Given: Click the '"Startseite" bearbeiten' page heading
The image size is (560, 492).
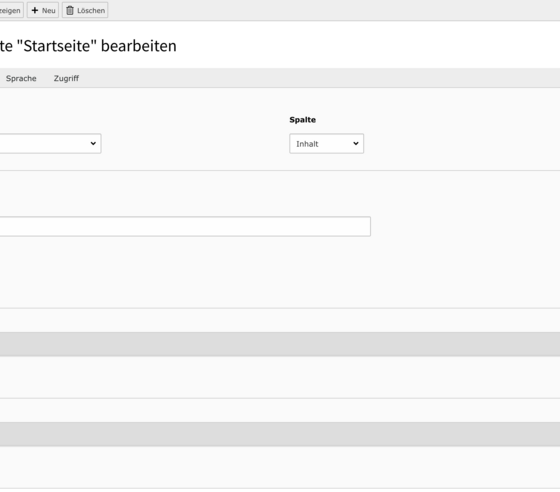Looking at the screenshot, I should pos(88,46).
